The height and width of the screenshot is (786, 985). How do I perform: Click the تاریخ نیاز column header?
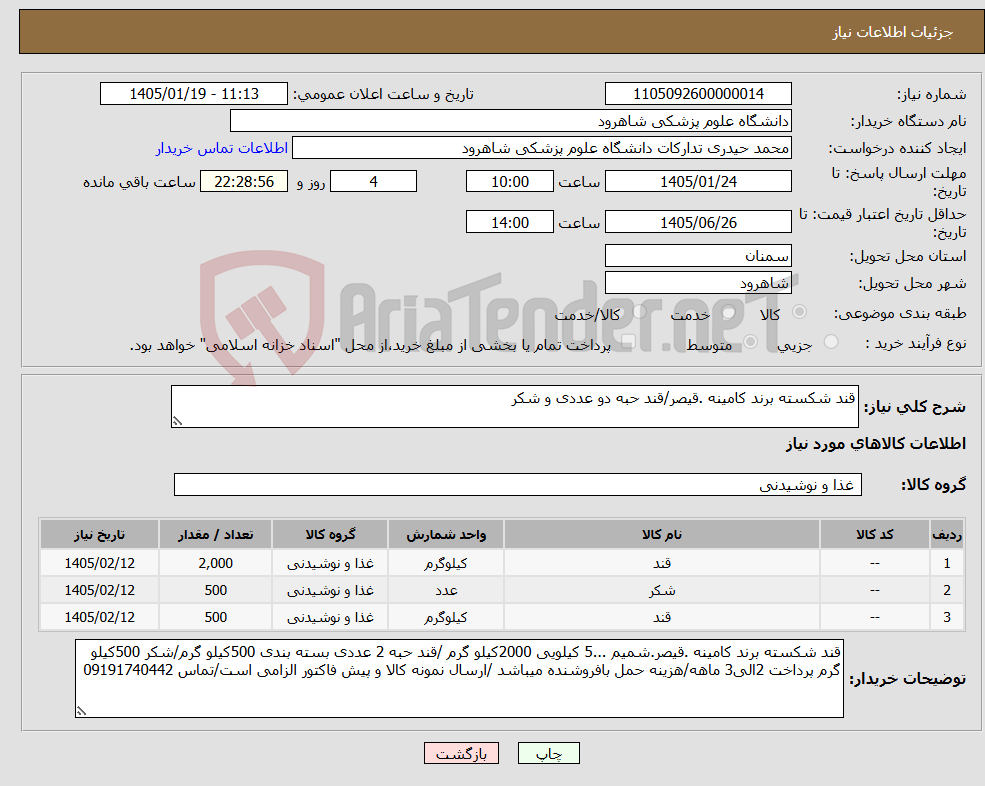click(x=99, y=534)
